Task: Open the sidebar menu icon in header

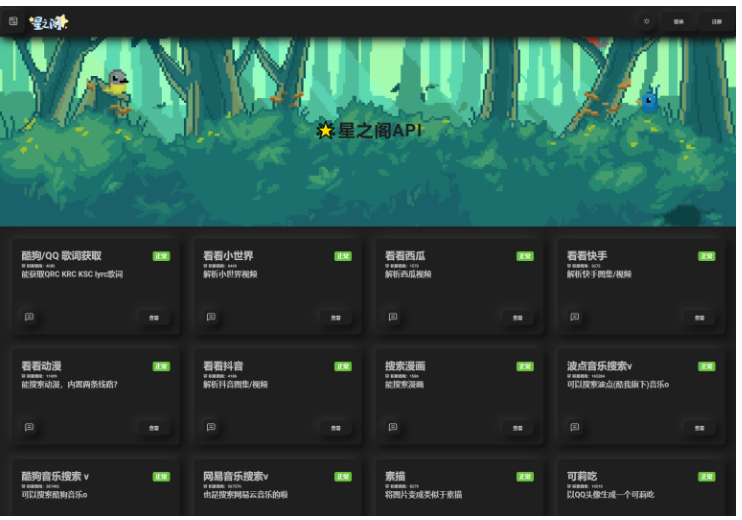Action: pyautogui.click(x=13, y=21)
